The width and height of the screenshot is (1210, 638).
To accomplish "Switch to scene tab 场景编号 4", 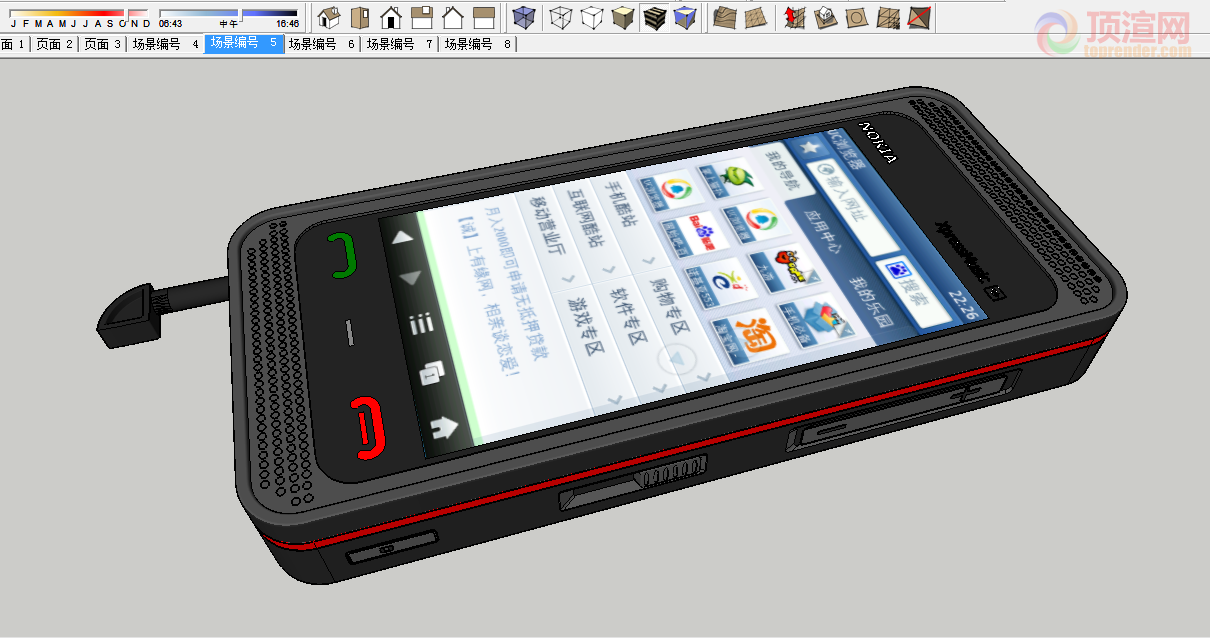I will 166,44.
